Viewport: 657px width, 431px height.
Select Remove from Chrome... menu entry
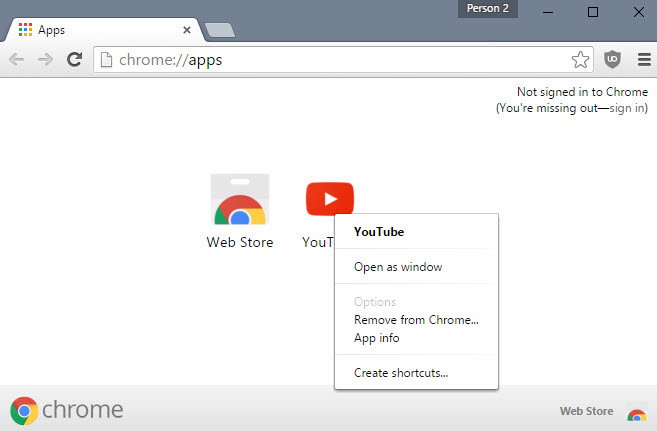tap(416, 320)
